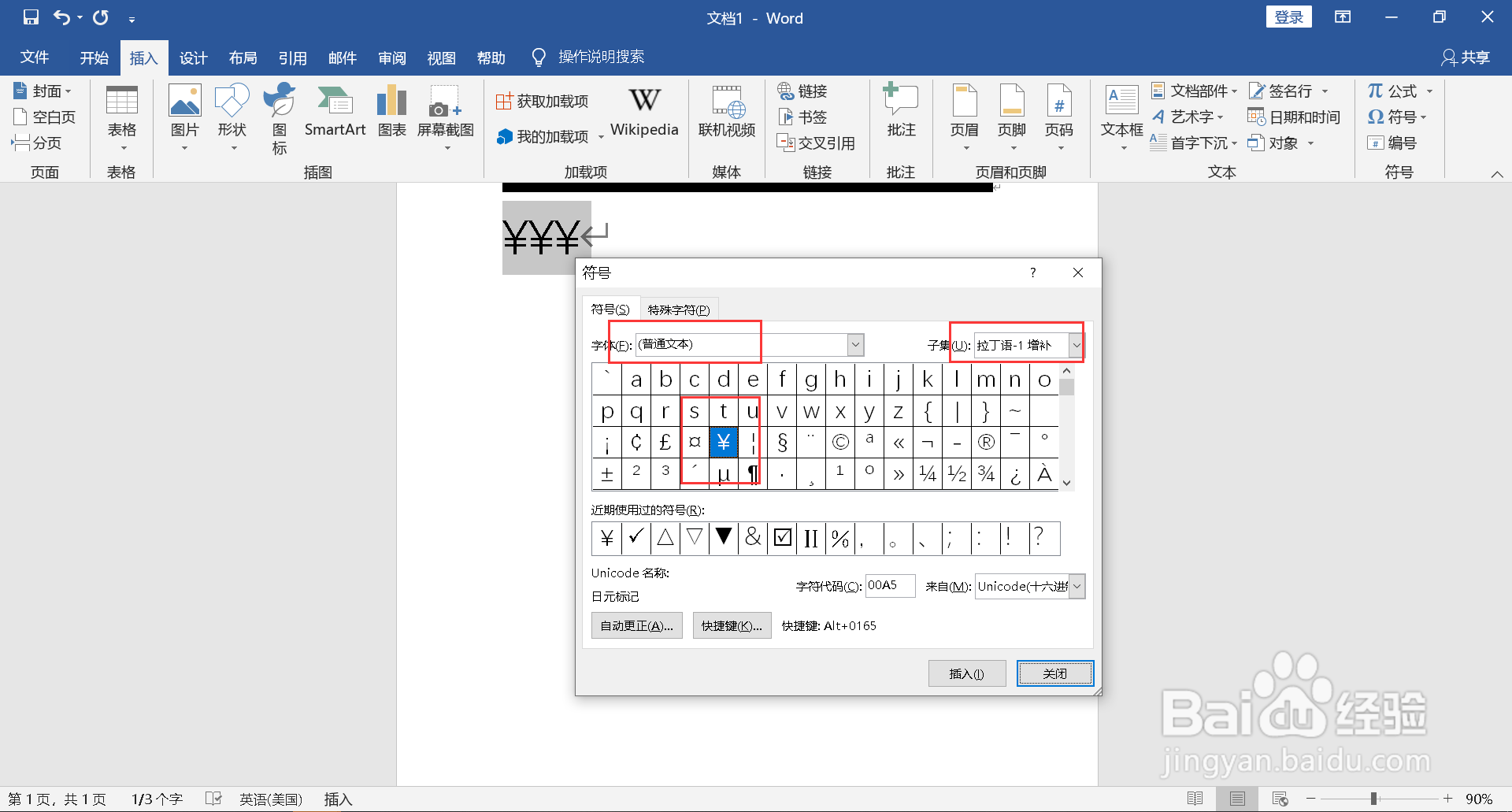The width and height of the screenshot is (1512, 812).
Task: Click the 共享 share button
Action: click(1466, 57)
